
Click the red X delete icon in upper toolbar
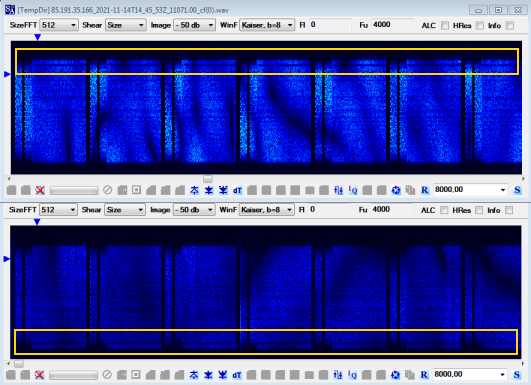coord(40,190)
